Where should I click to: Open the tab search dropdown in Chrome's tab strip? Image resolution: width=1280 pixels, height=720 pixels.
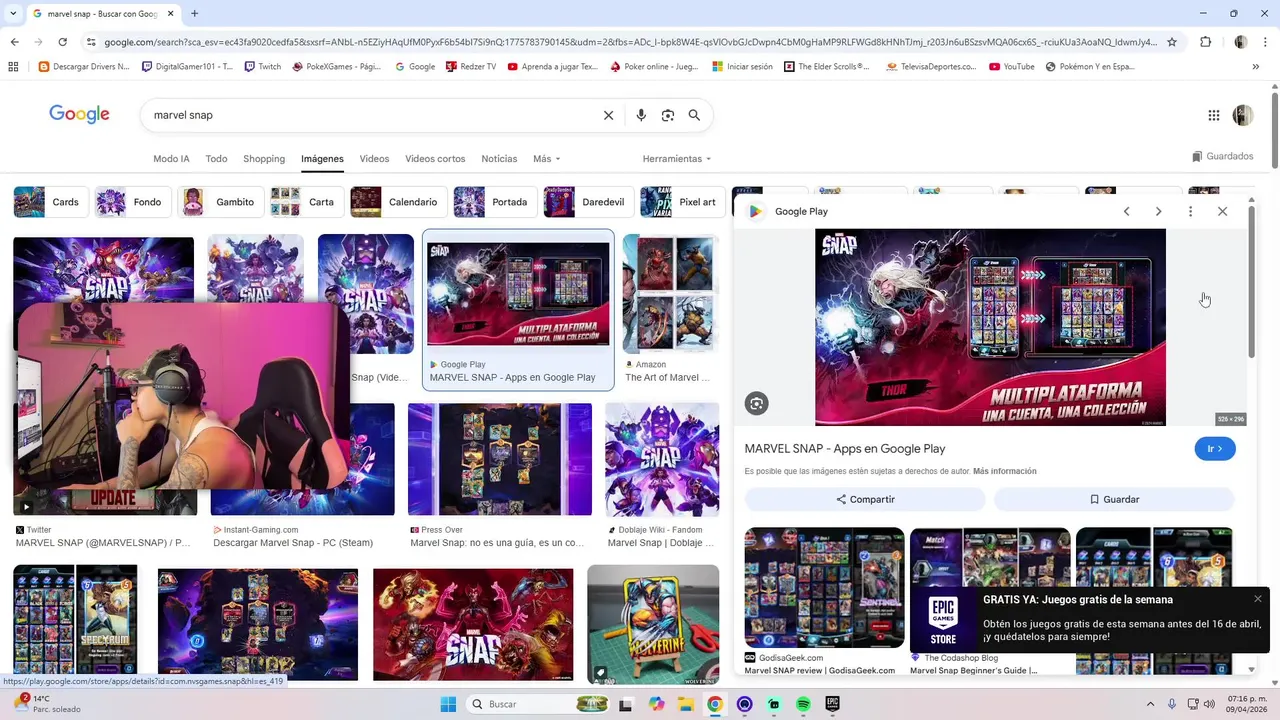coord(13,14)
